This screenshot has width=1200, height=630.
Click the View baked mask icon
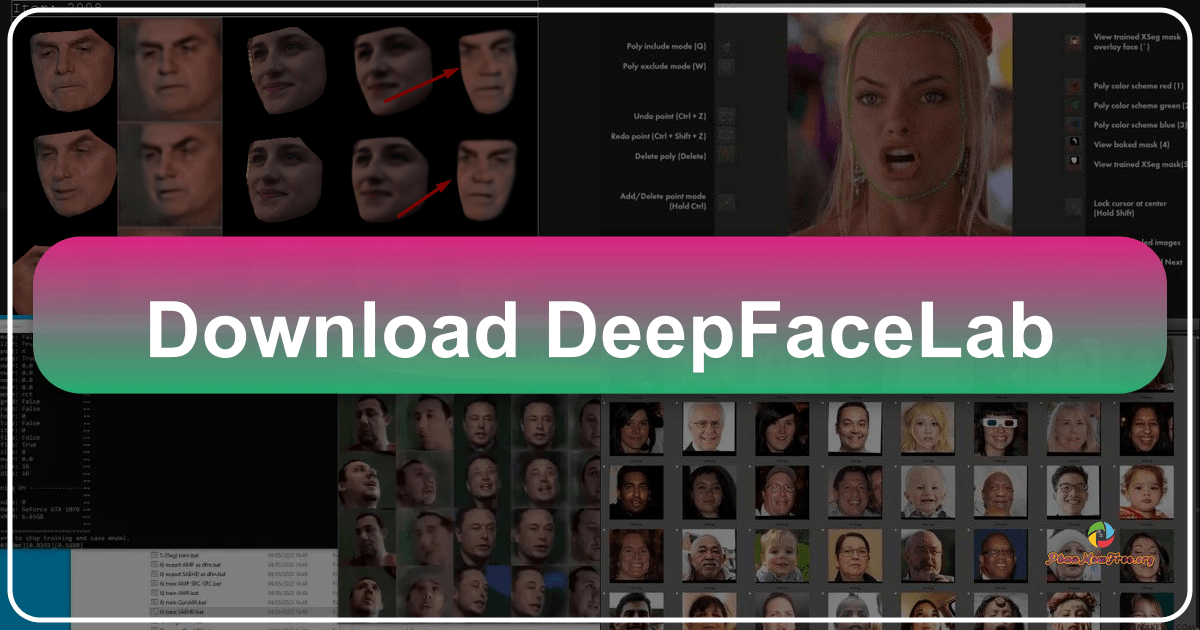click(1072, 142)
